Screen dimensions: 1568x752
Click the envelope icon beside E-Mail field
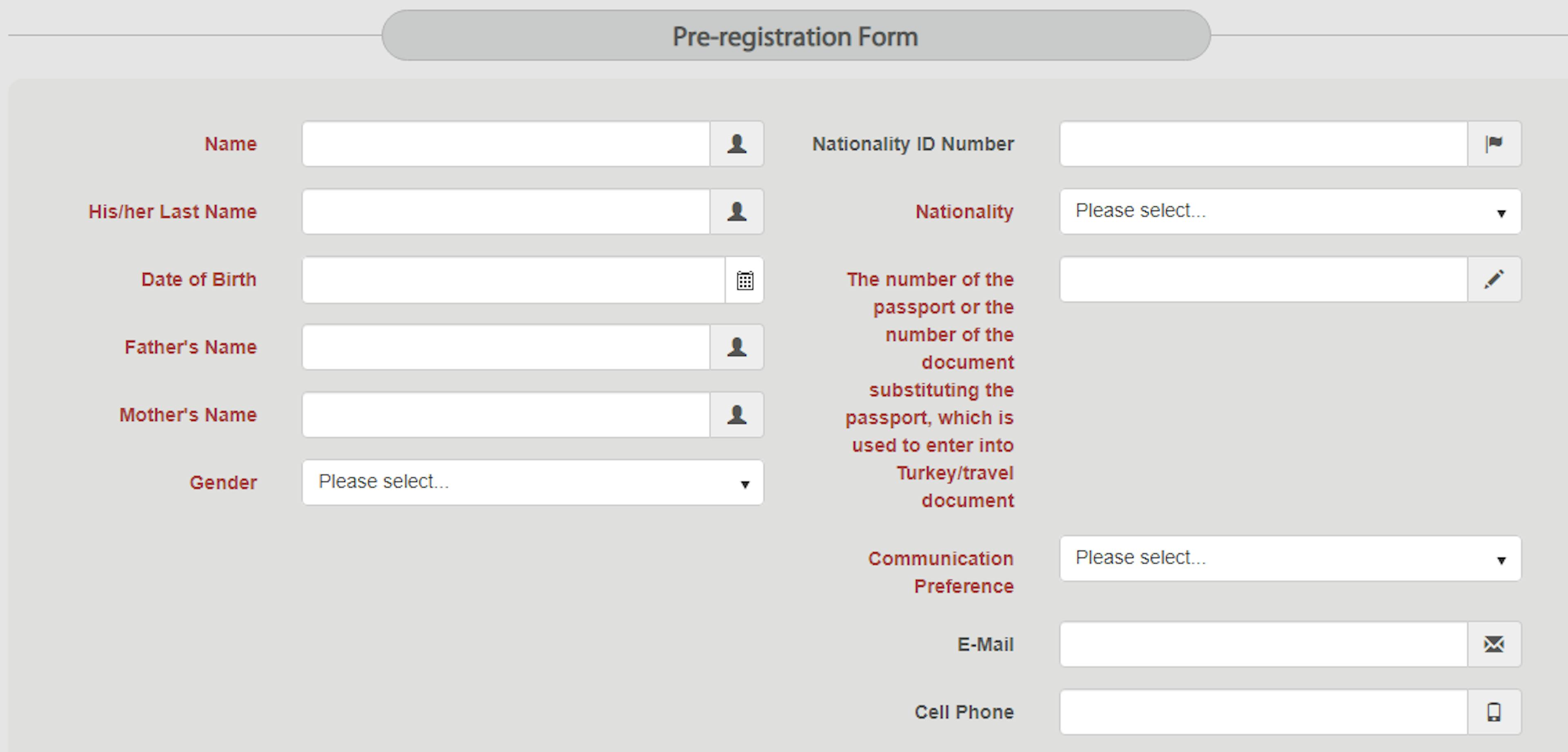pos(1494,644)
